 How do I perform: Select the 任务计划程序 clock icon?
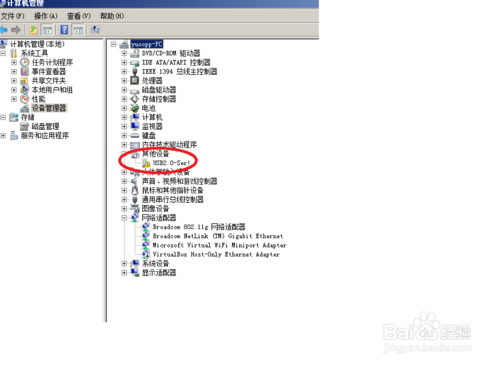24,62
